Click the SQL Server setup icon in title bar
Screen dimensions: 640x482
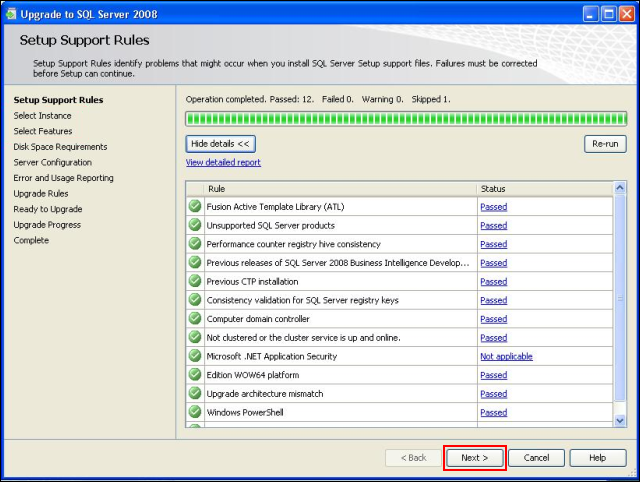point(11,14)
